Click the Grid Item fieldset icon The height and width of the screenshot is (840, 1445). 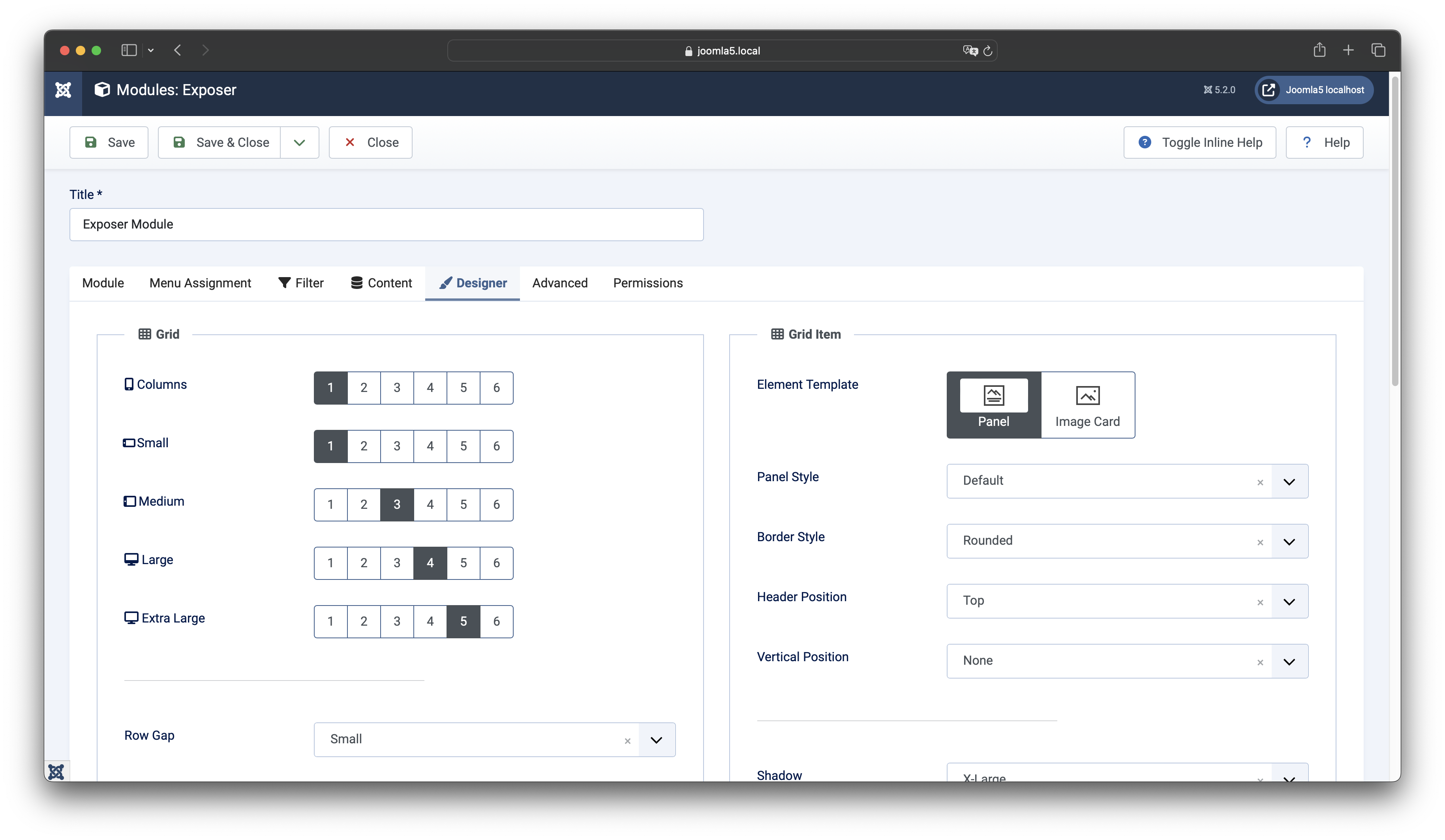(777, 334)
